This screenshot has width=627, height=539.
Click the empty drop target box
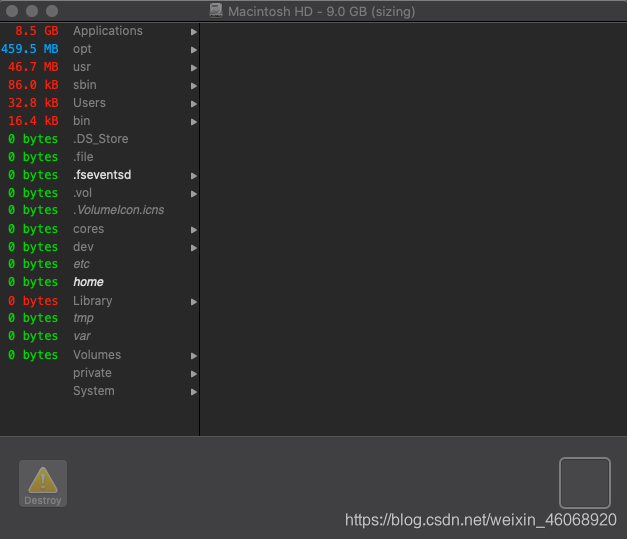[x=585, y=483]
